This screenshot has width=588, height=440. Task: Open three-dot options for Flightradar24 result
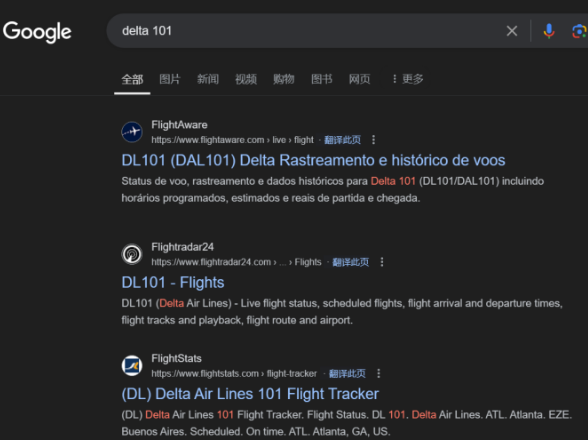click(x=382, y=262)
